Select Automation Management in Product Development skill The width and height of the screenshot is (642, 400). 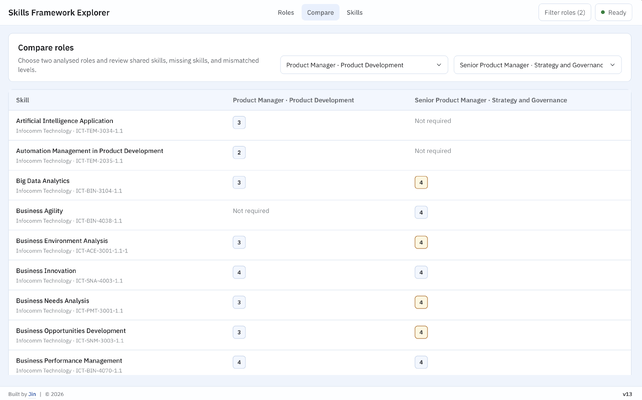(90, 151)
